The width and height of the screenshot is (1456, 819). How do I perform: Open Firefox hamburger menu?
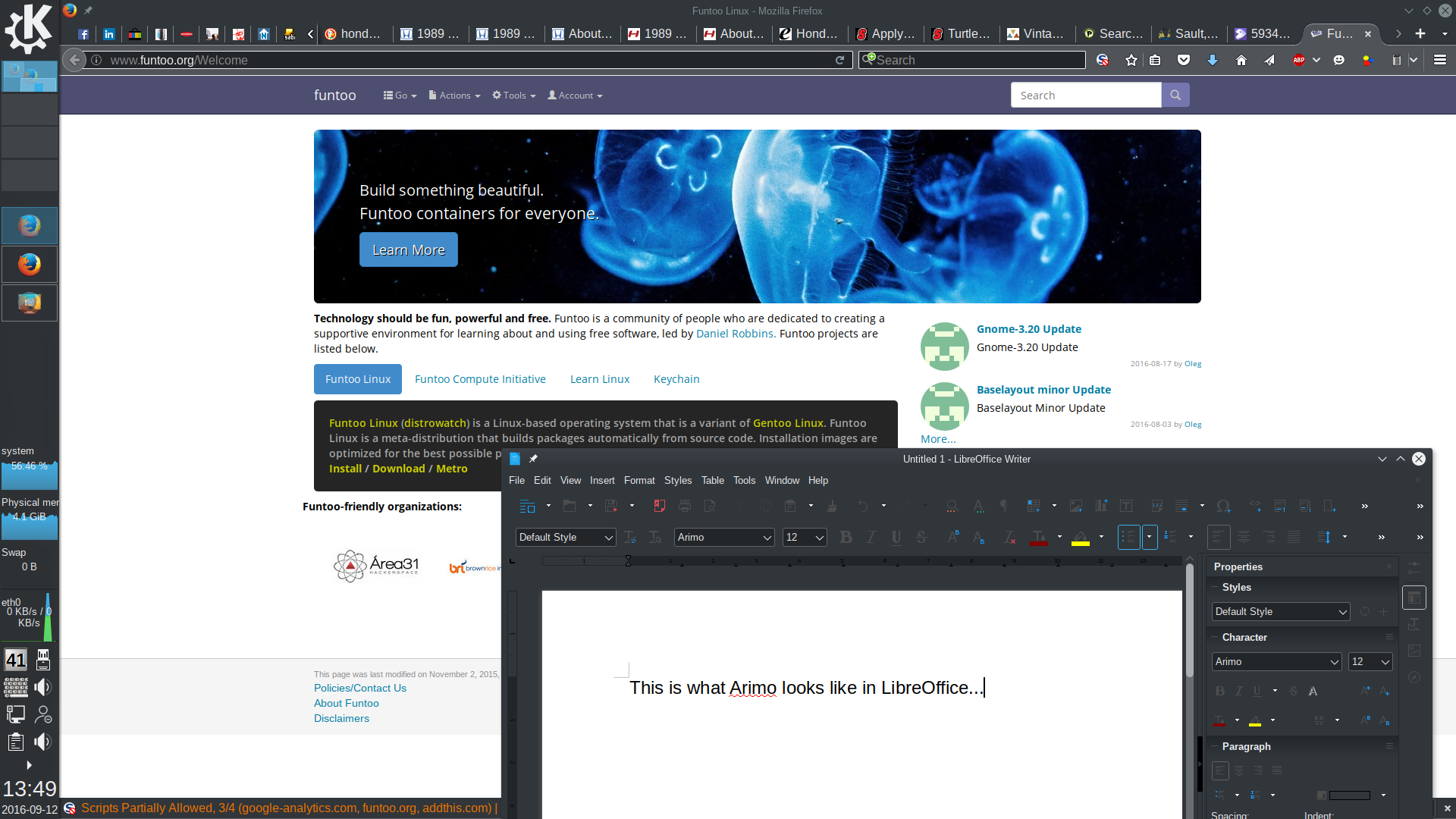(1440, 60)
